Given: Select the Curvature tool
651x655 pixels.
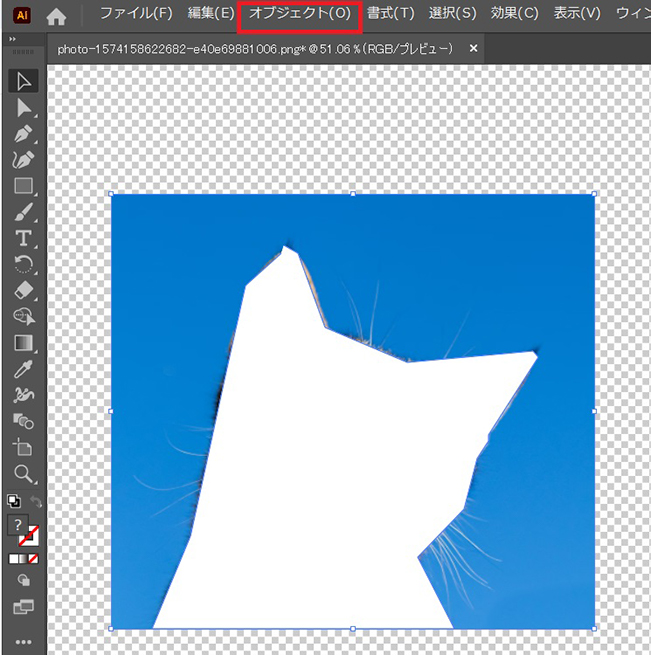Looking at the screenshot, I should (24, 160).
